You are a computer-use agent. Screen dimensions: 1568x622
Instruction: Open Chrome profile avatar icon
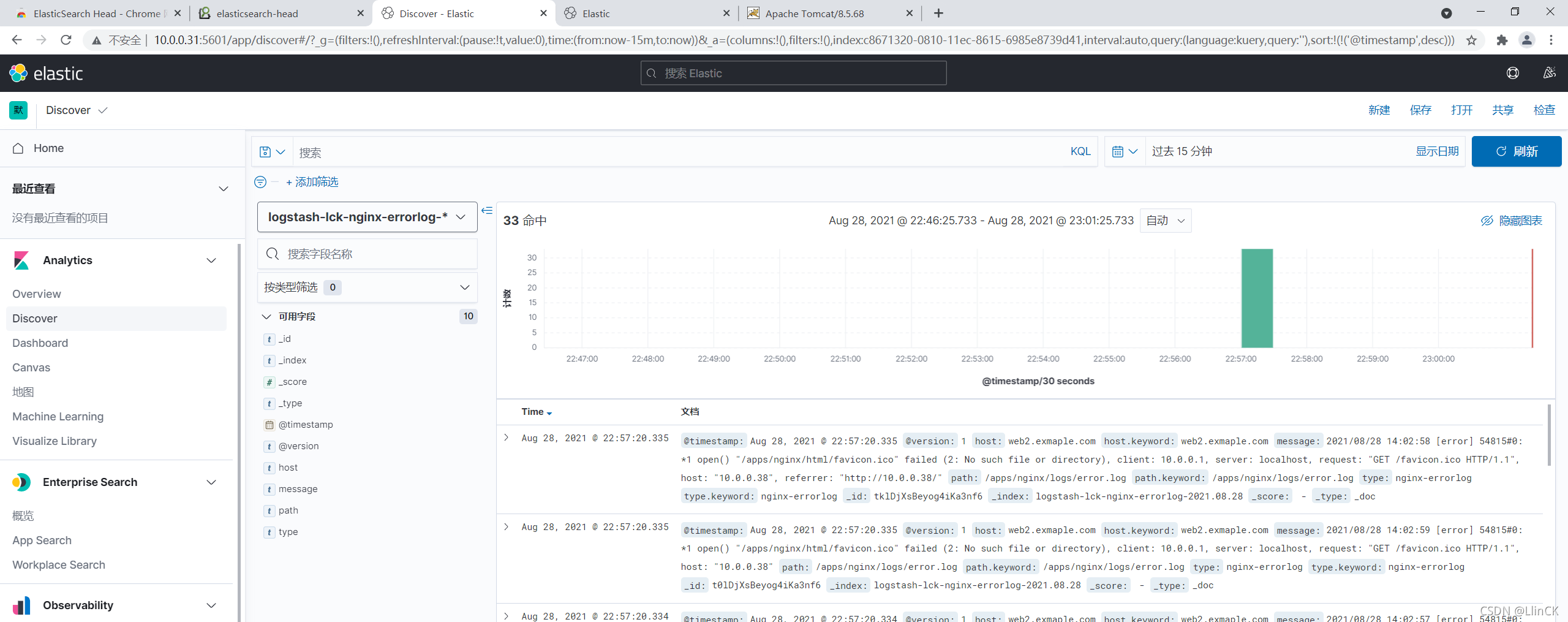point(1526,40)
